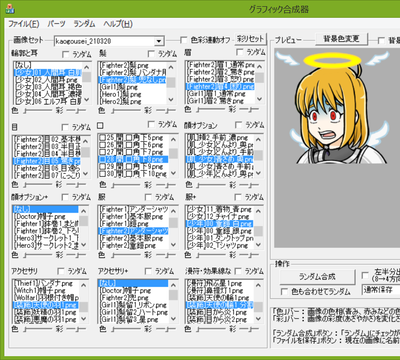Click scroll-down arrow of アクセサリ+ list
This screenshot has height=360, width=400.
pos(173,318)
